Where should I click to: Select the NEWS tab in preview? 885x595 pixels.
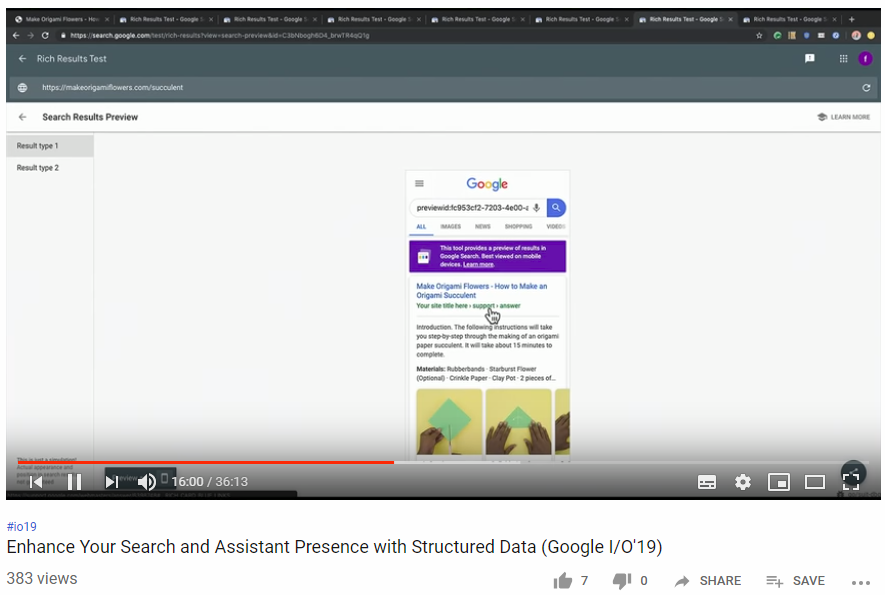pyautogui.click(x=483, y=226)
